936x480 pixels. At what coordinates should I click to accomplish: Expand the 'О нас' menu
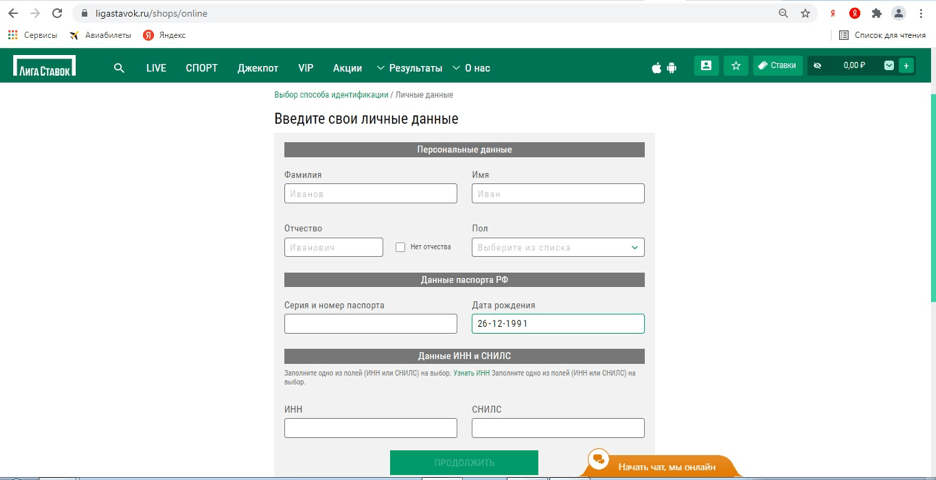[x=472, y=68]
